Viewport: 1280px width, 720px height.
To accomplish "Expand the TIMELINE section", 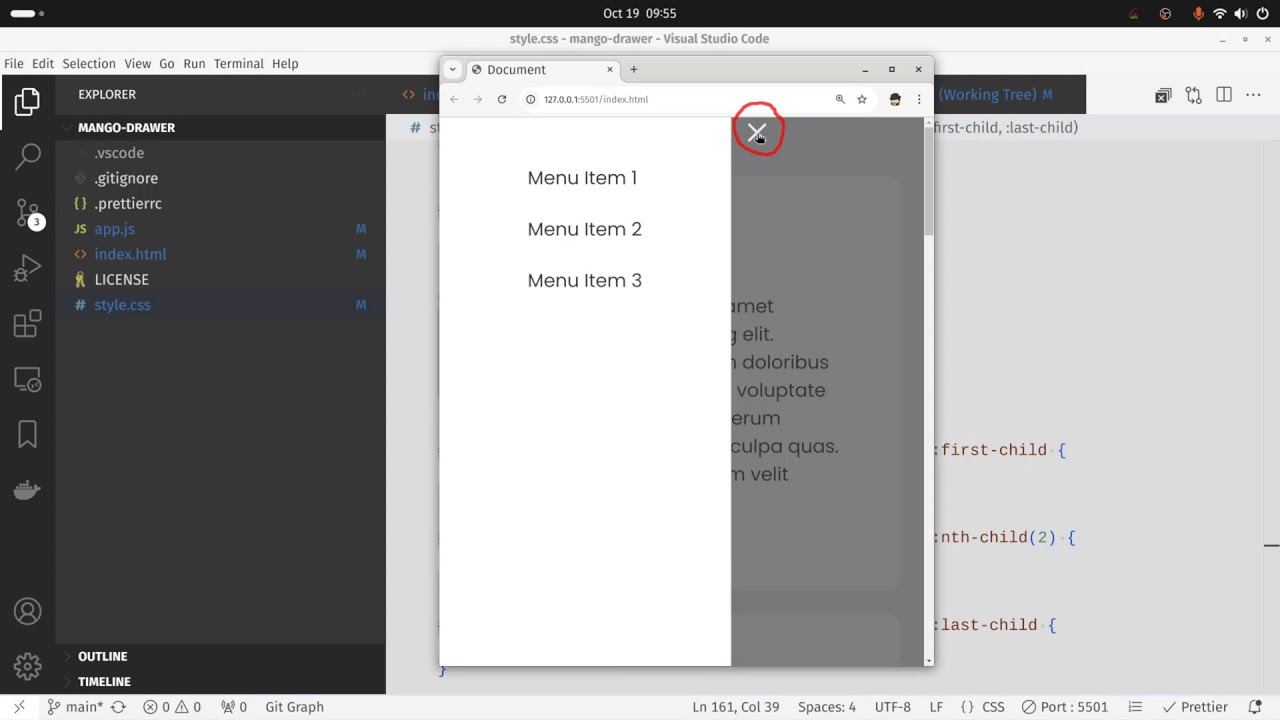I will click(220, 682).
